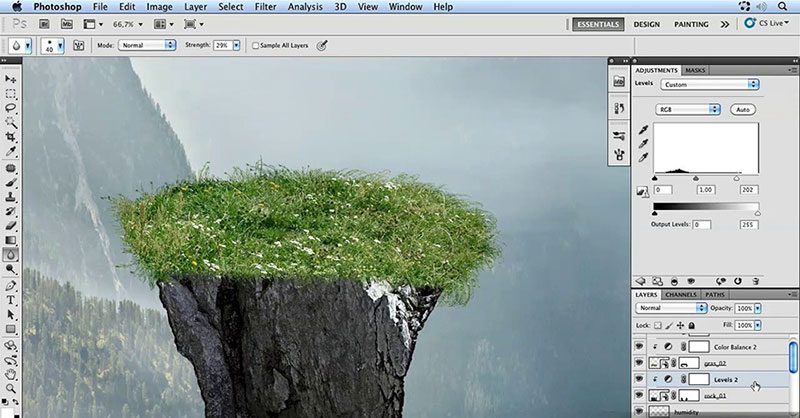This screenshot has height=418, width=800.
Task: Toggle adjustment layer visibility in Adjustments panel
Action: tap(691, 281)
